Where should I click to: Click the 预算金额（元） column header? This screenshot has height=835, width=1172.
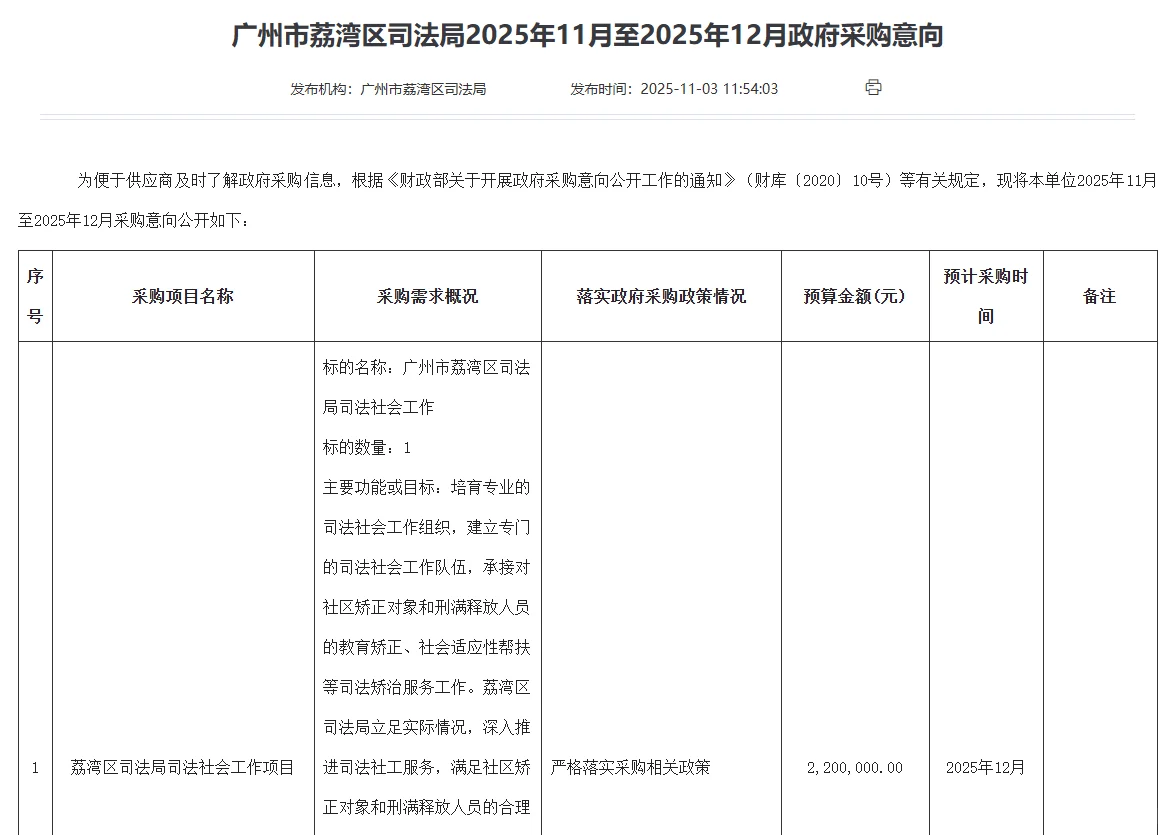click(855, 295)
